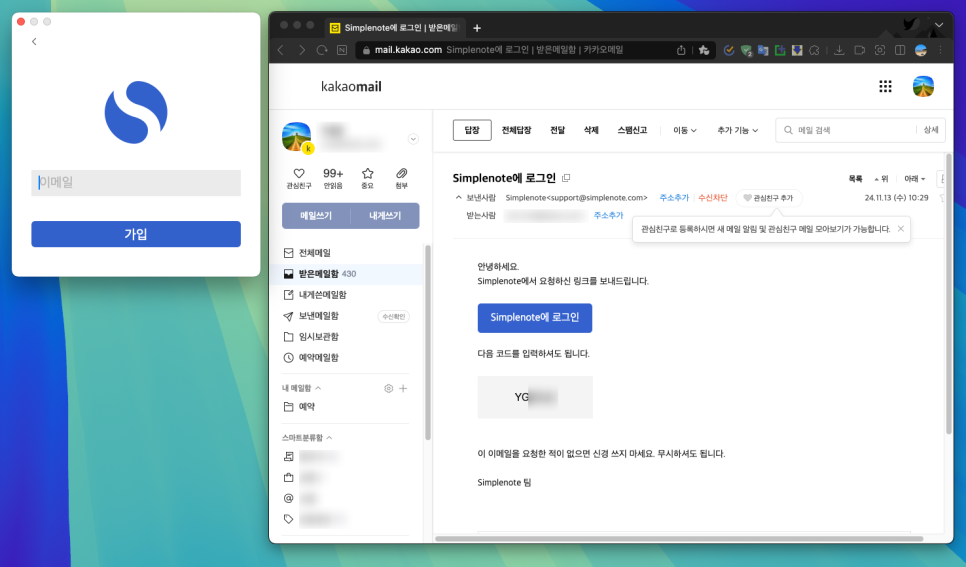The height and width of the screenshot is (567, 966).
Task: Click 전체답장 reply all
Action: pos(516,130)
